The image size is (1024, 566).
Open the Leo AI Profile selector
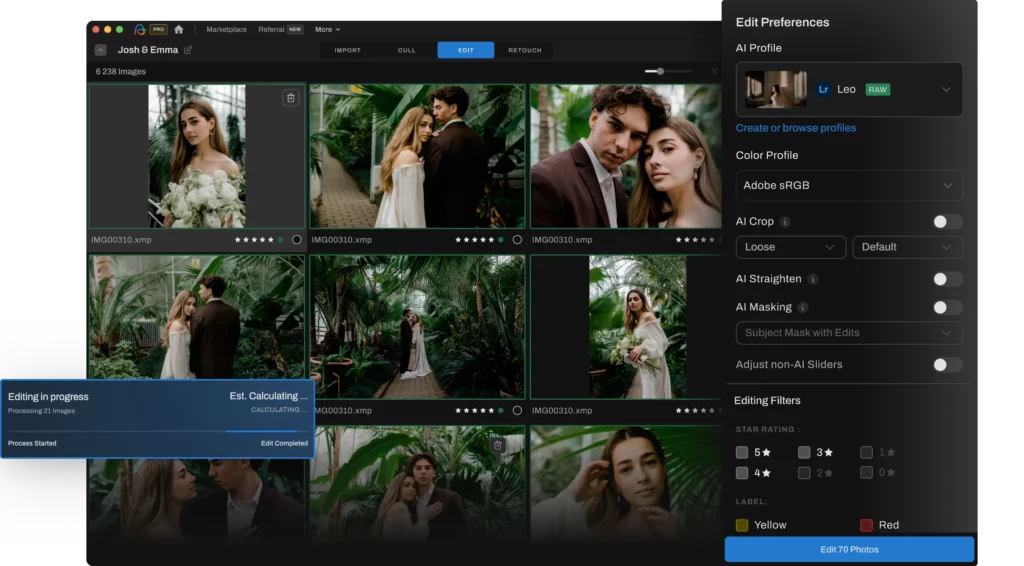(x=849, y=89)
